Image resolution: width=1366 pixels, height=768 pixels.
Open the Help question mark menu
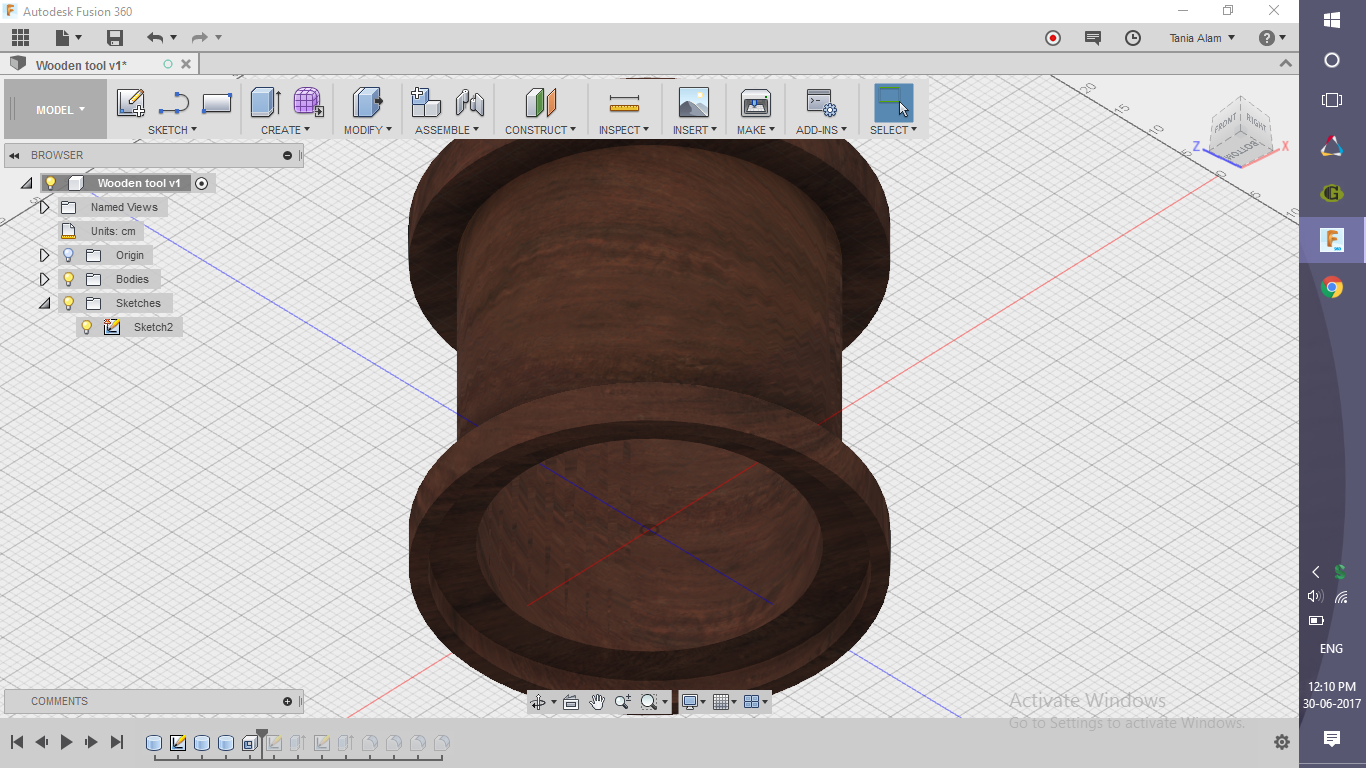pos(1272,38)
